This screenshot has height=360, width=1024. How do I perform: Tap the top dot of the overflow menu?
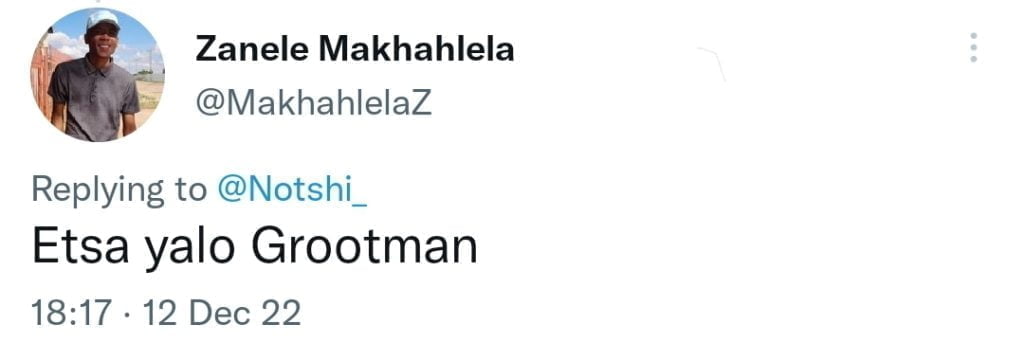click(x=973, y=35)
